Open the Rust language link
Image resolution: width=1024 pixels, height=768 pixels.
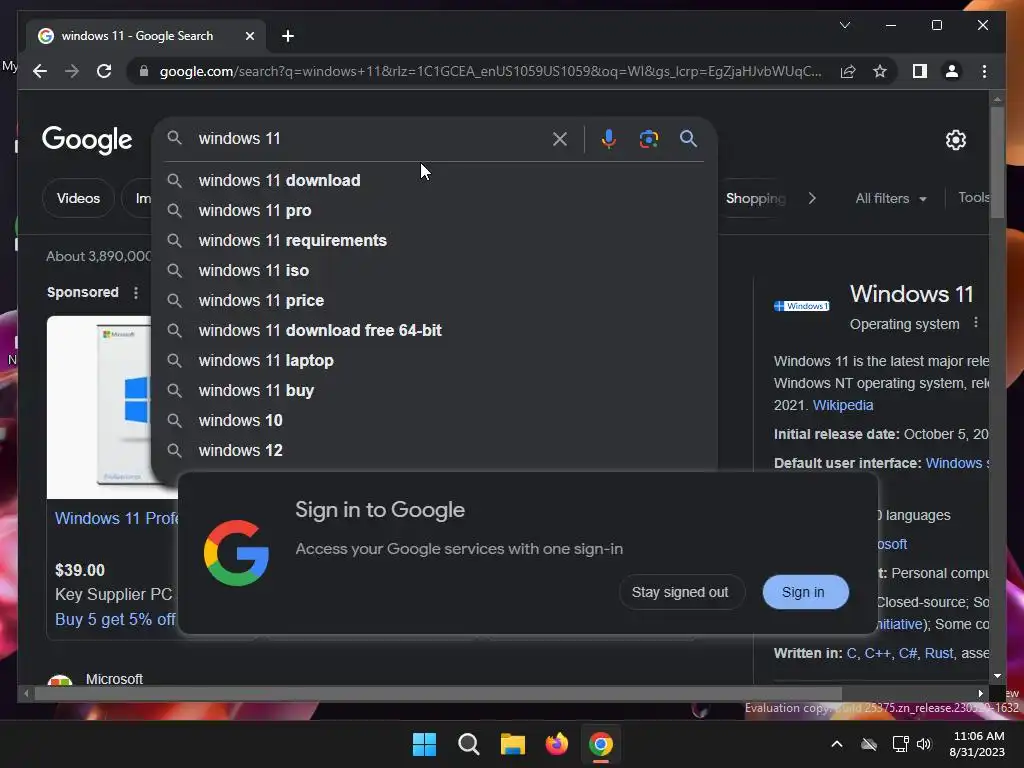tap(938, 653)
